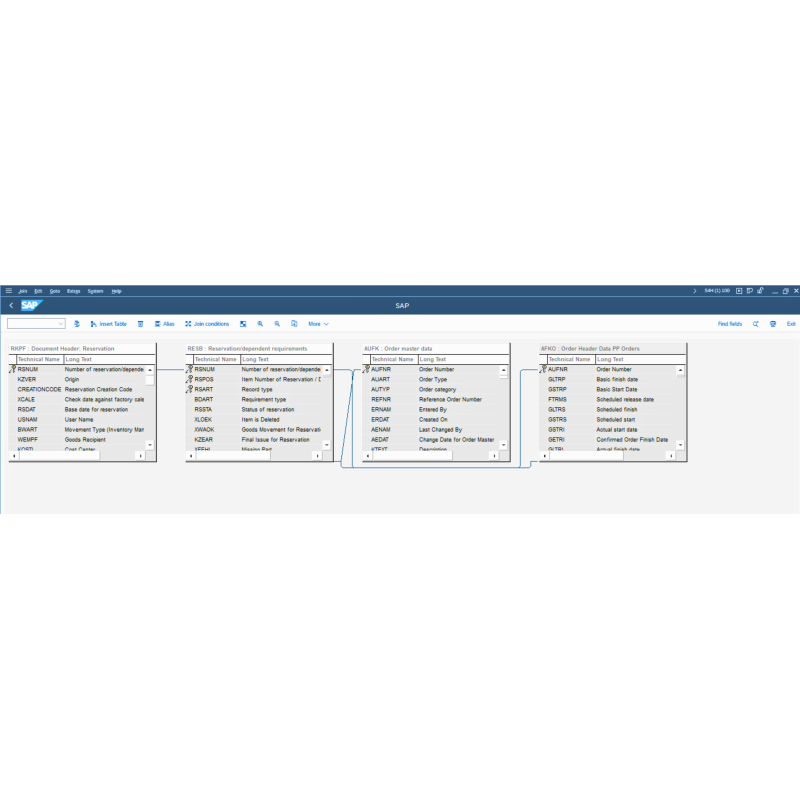
Task: Click the Find fields link
Action: (729, 324)
